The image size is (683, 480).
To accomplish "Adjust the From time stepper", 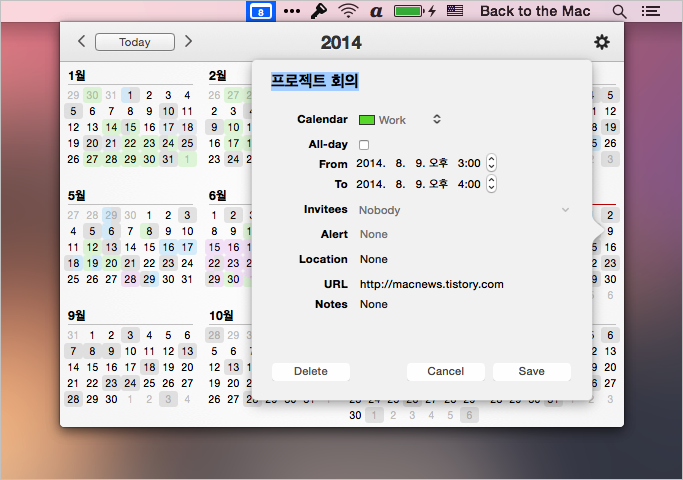I will (491, 163).
